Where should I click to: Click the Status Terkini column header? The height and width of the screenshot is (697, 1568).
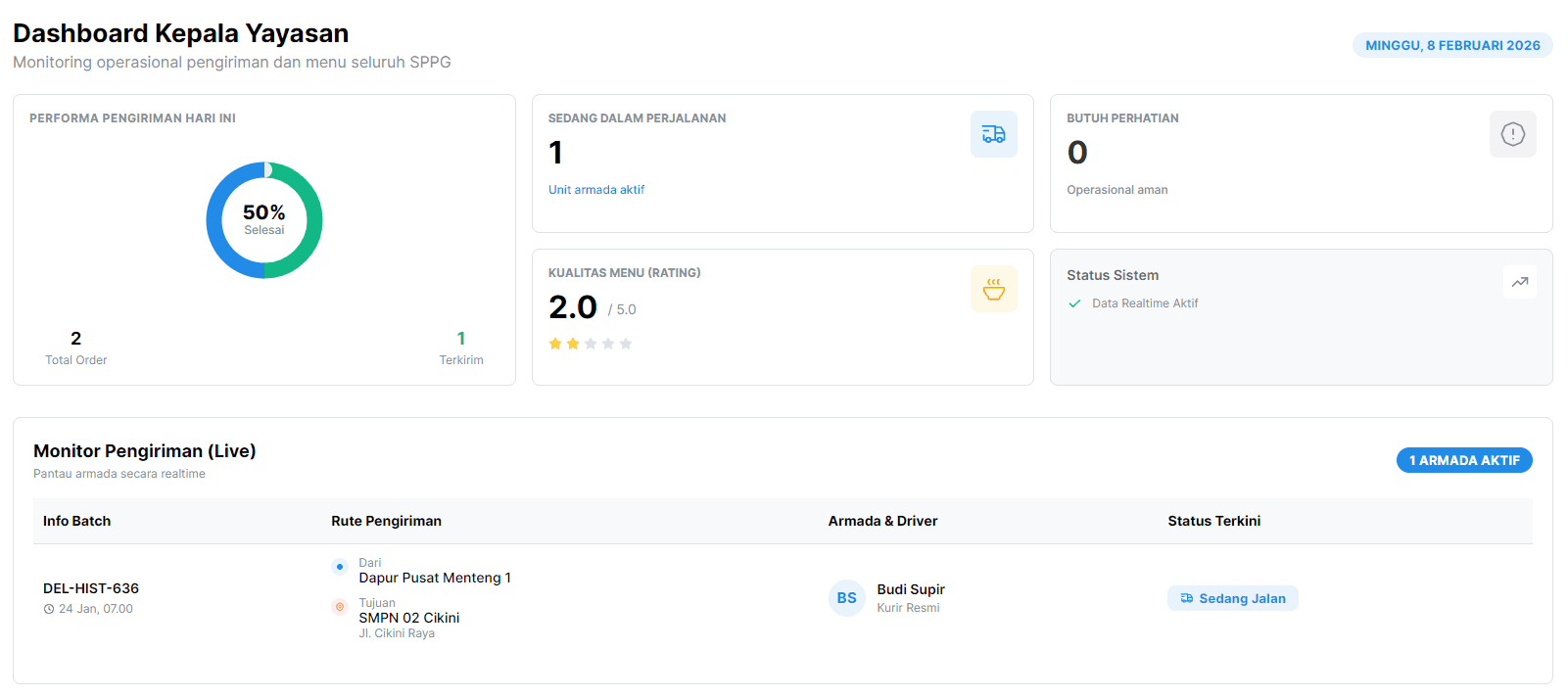(x=1213, y=521)
